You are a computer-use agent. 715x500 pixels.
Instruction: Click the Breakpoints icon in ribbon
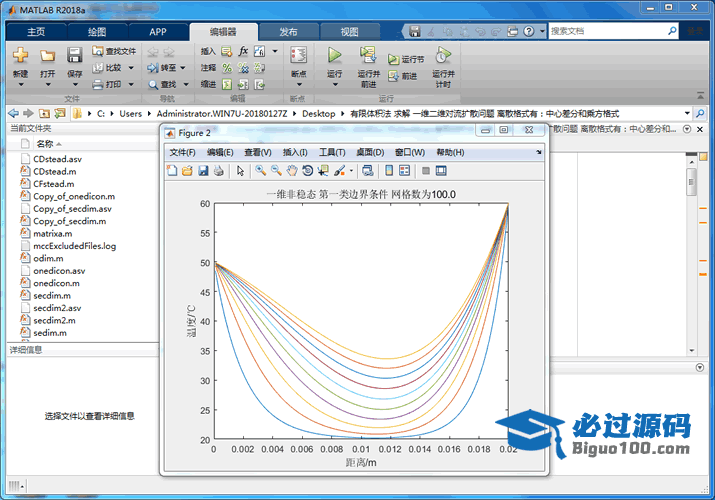[x=299, y=55]
